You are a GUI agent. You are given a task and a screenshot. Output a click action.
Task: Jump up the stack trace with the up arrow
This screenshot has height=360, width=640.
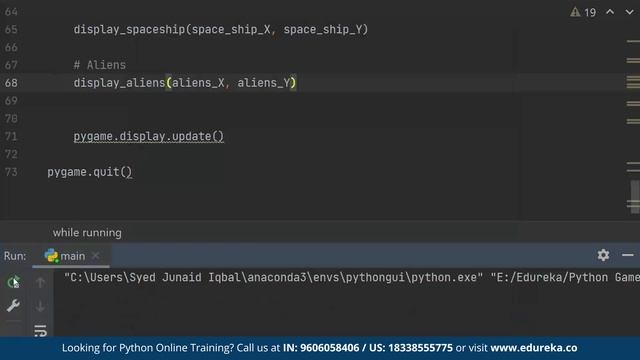40,282
